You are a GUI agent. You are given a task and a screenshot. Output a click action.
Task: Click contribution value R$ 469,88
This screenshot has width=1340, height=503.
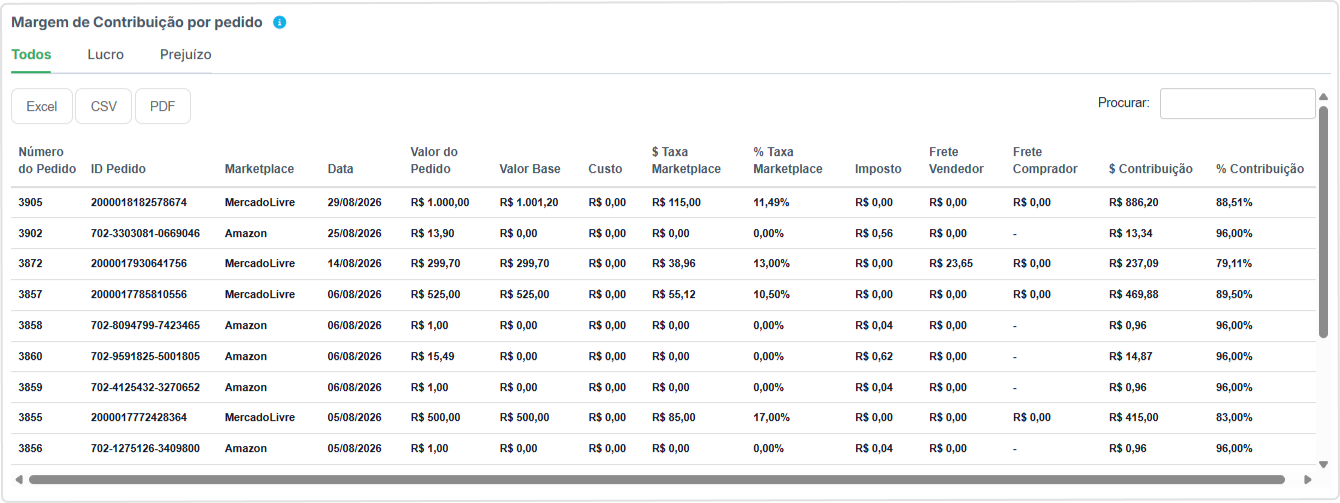point(1134,294)
